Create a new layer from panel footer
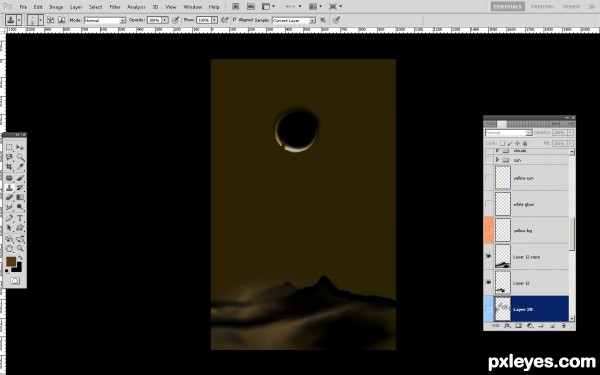Image resolution: width=600 pixels, height=375 pixels. point(552,326)
